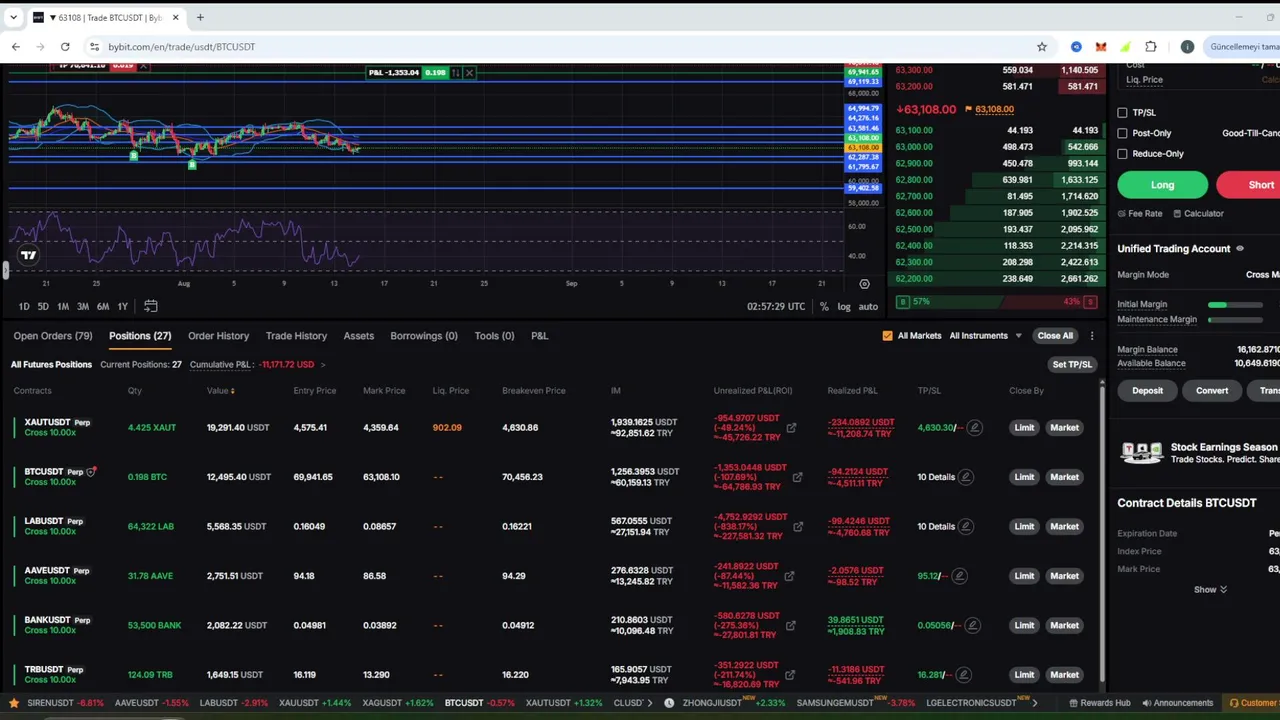Click the positions table vertical scrollbar

pyautogui.click(x=1103, y=530)
